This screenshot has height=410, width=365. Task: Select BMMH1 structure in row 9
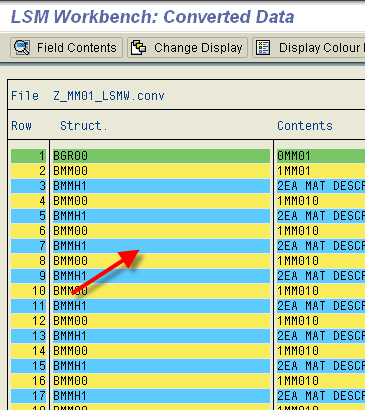click(161, 276)
